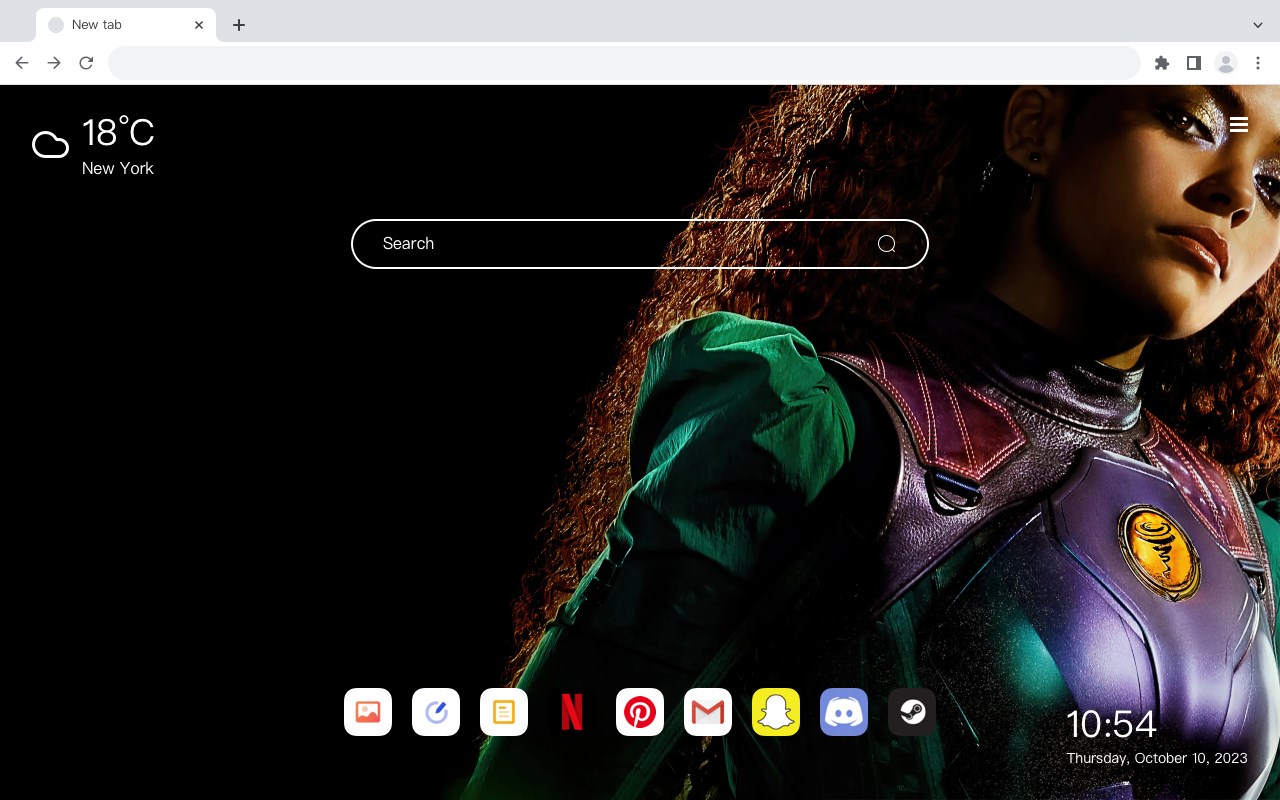Screen dimensions: 1280x800
Task: Focus the browser address bar
Action: point(624,63)
